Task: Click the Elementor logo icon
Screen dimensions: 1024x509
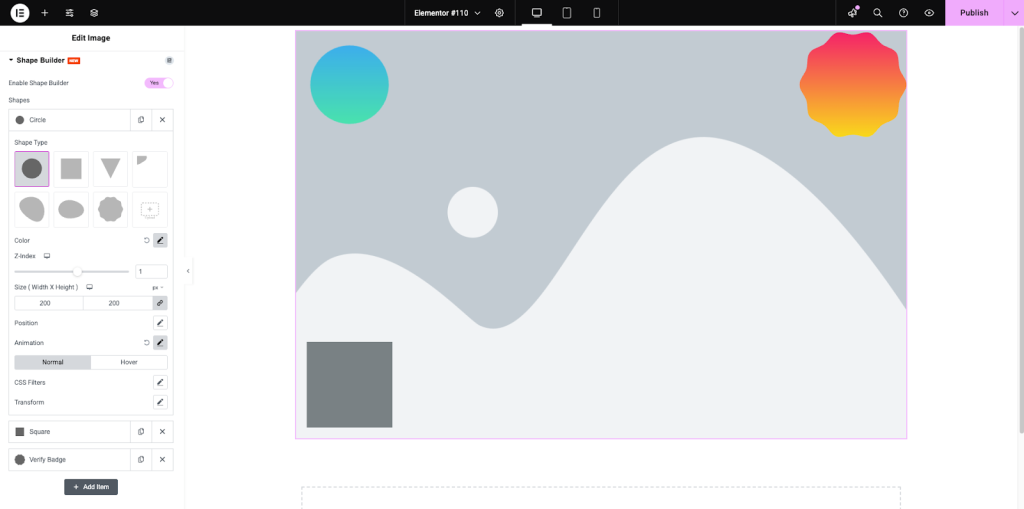Action: click(x=20, y=12)
